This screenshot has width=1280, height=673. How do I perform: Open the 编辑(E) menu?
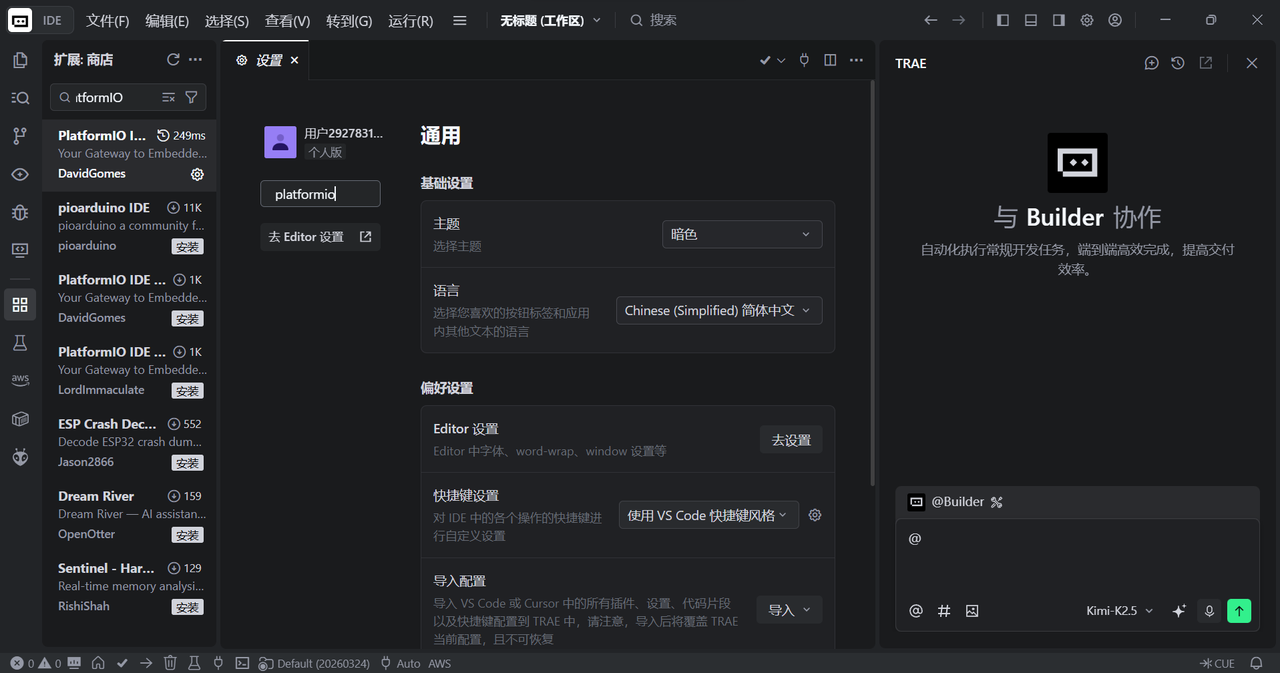coord(167,20)
